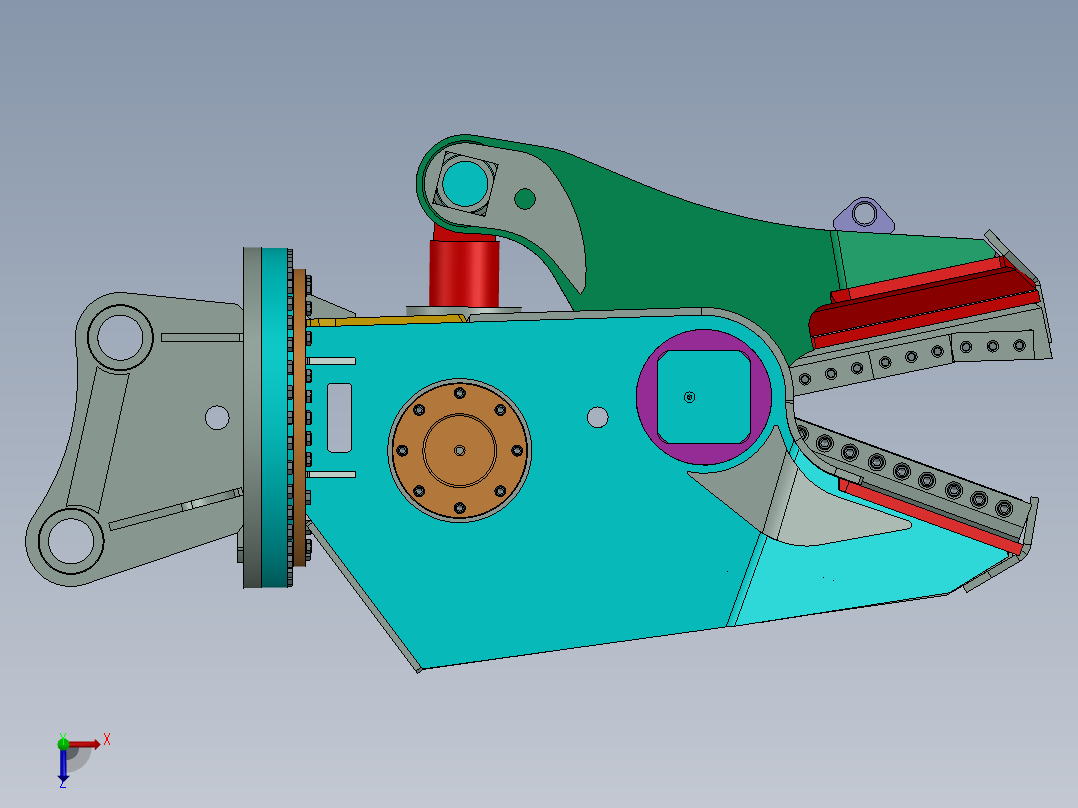The image size is (1078, 808).
Task: Pick the upper pin hole of the gray mounting bracket
Action: 120,338
